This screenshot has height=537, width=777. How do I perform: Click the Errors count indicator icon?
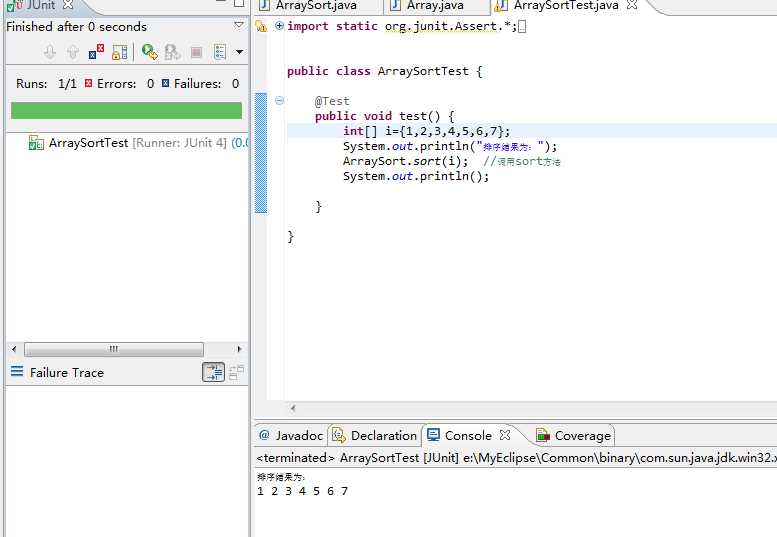point(89,83)
